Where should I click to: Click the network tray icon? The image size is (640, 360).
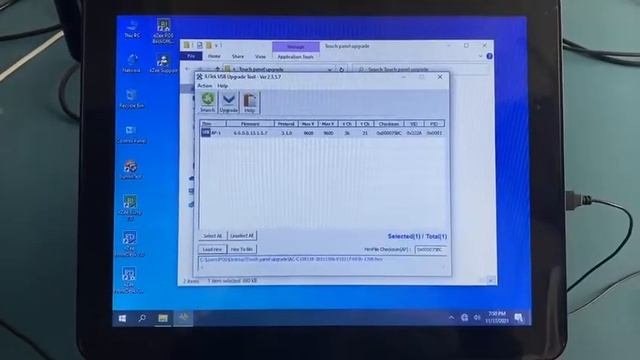464,317
